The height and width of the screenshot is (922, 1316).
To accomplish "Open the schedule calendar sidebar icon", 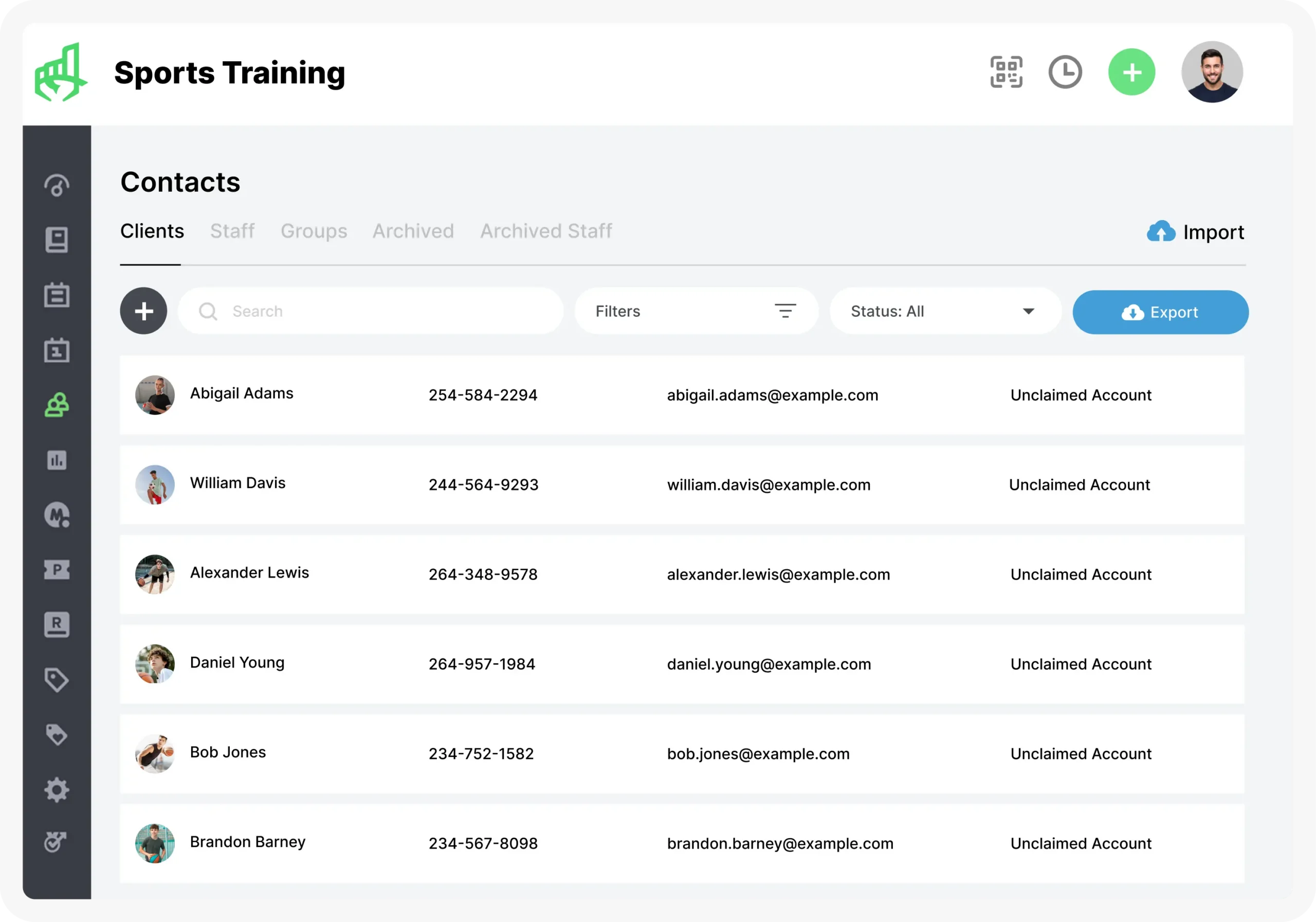I will click(57, 295).
